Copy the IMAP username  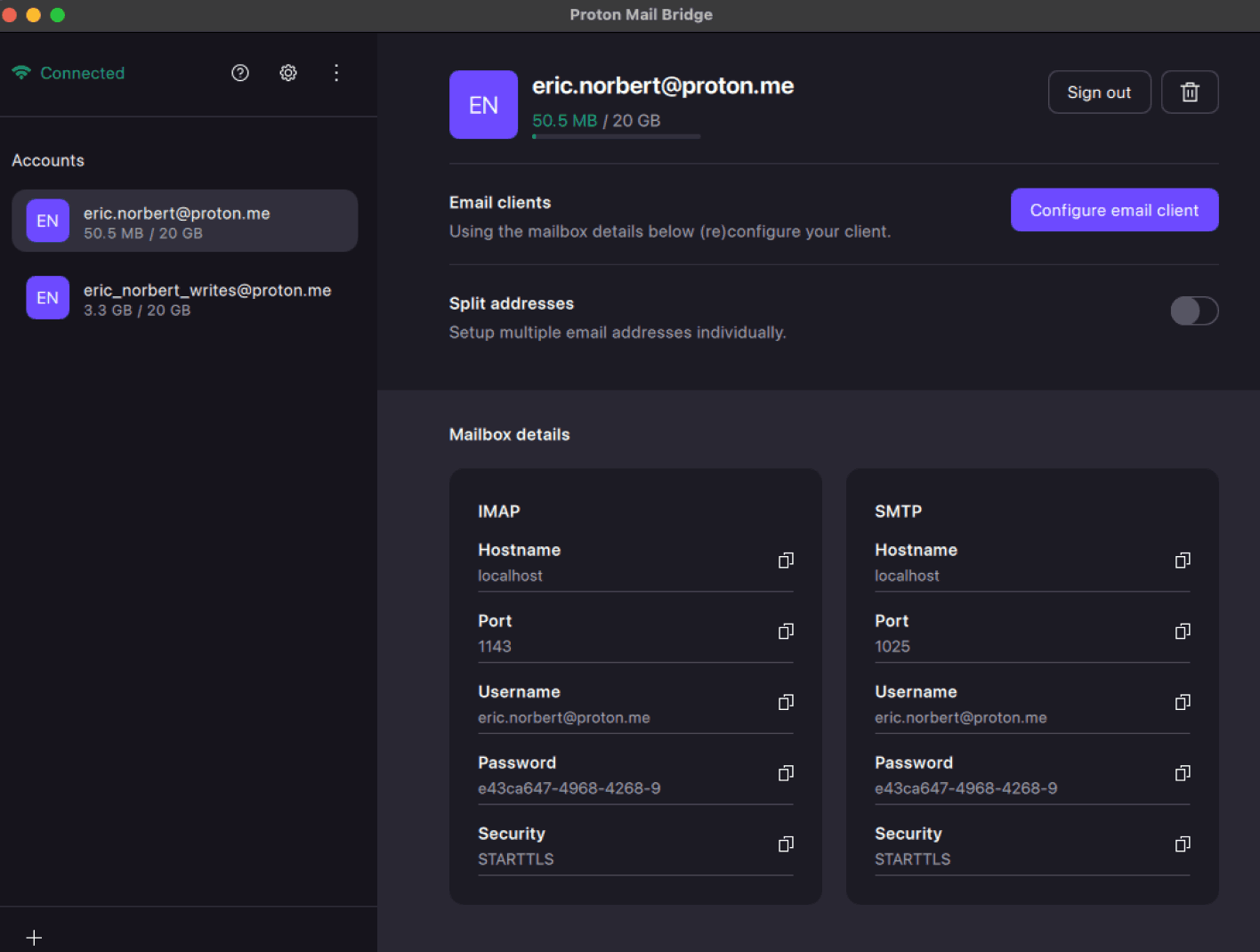786,703
